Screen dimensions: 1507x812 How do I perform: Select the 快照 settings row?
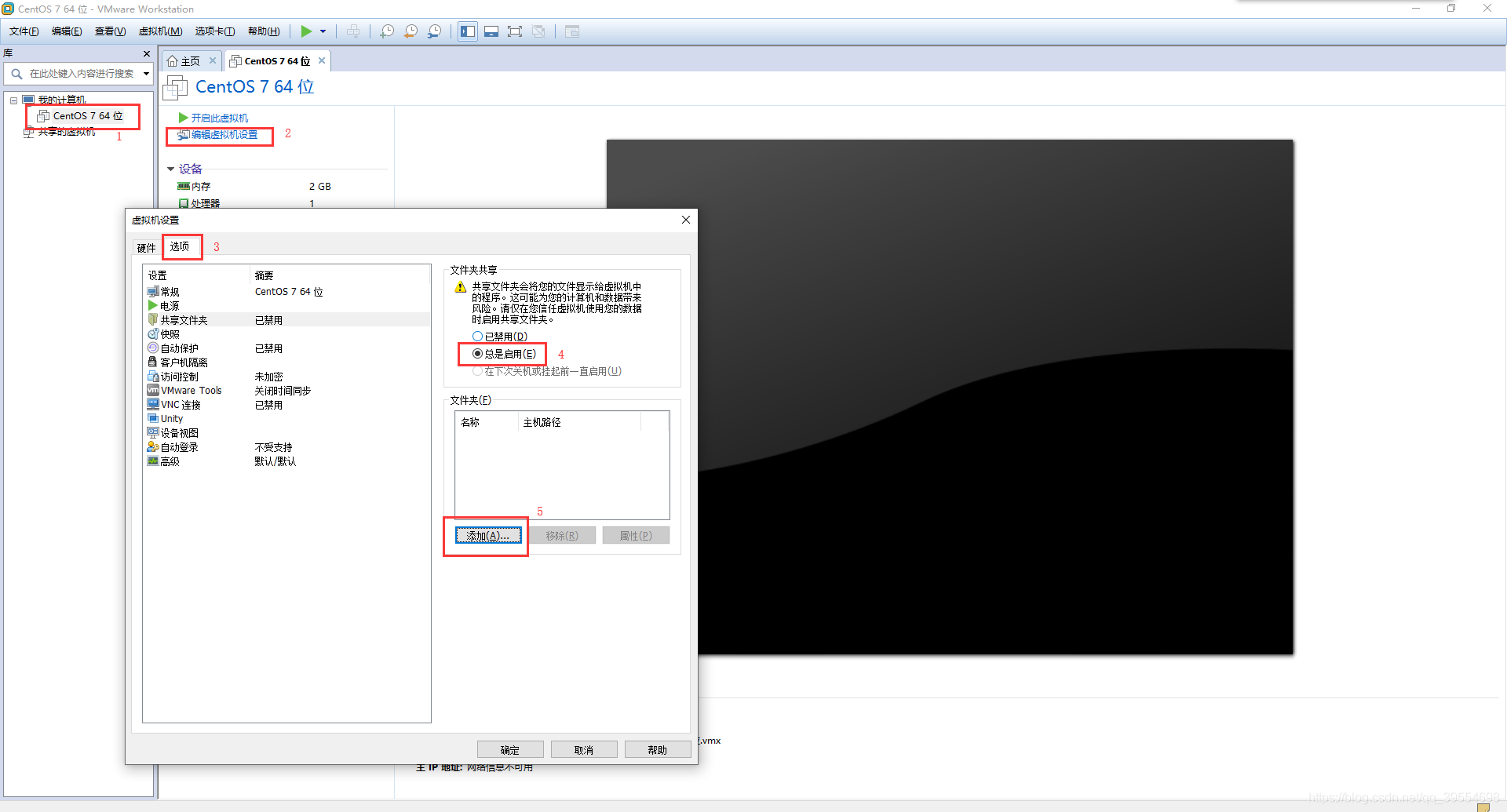point(286,334)
